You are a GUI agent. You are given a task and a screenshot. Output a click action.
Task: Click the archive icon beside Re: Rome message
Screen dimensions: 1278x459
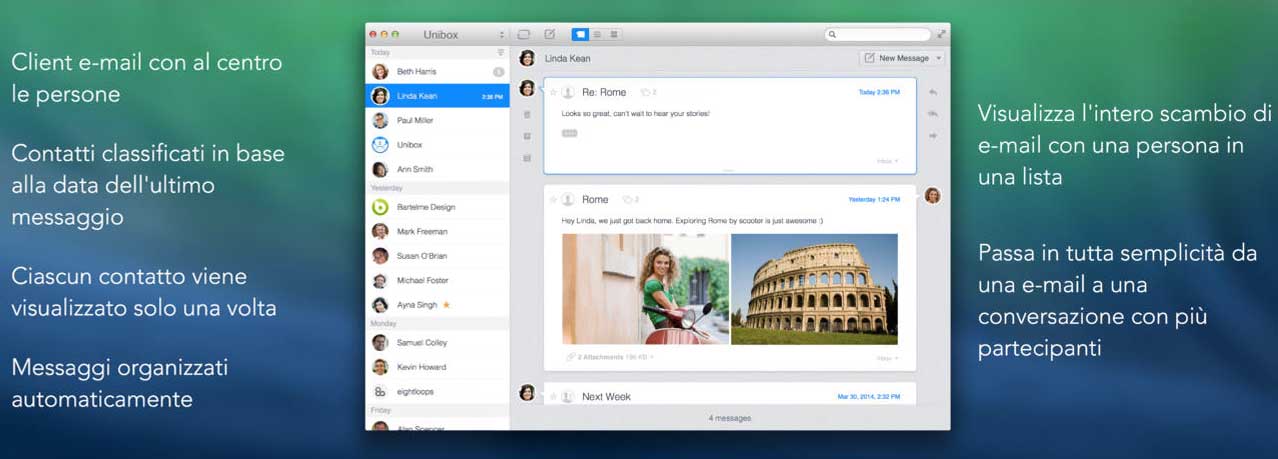[x=527, y=158]
